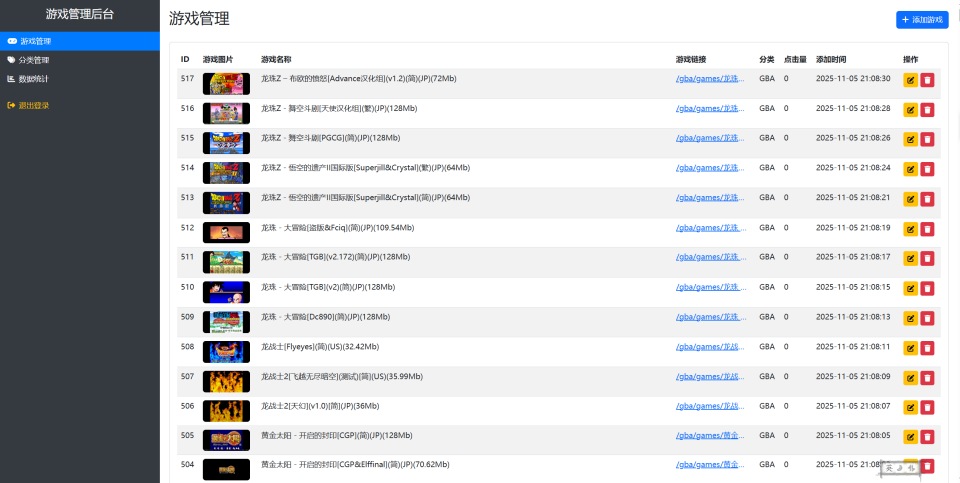Click the edit icon for game ID 509
960x483 pixels.
coord(910,320)
